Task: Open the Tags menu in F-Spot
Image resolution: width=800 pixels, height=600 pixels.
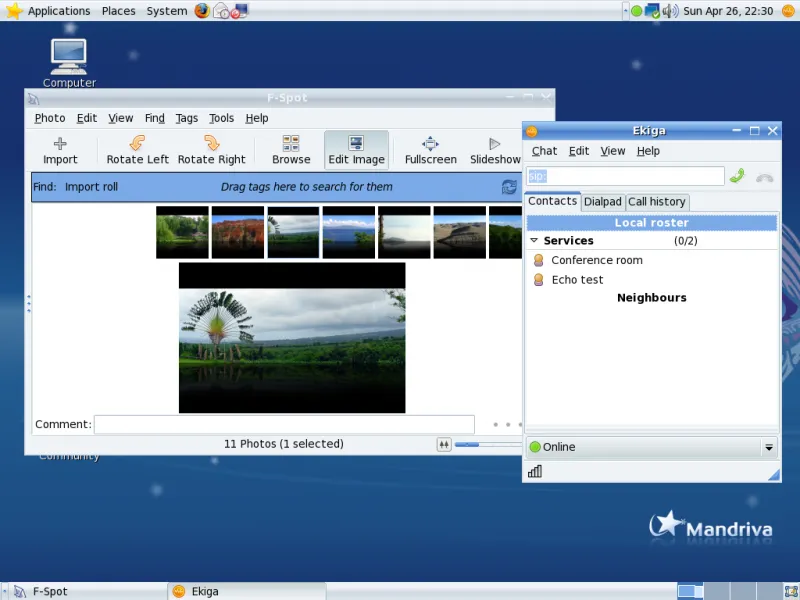Action: 187,118
